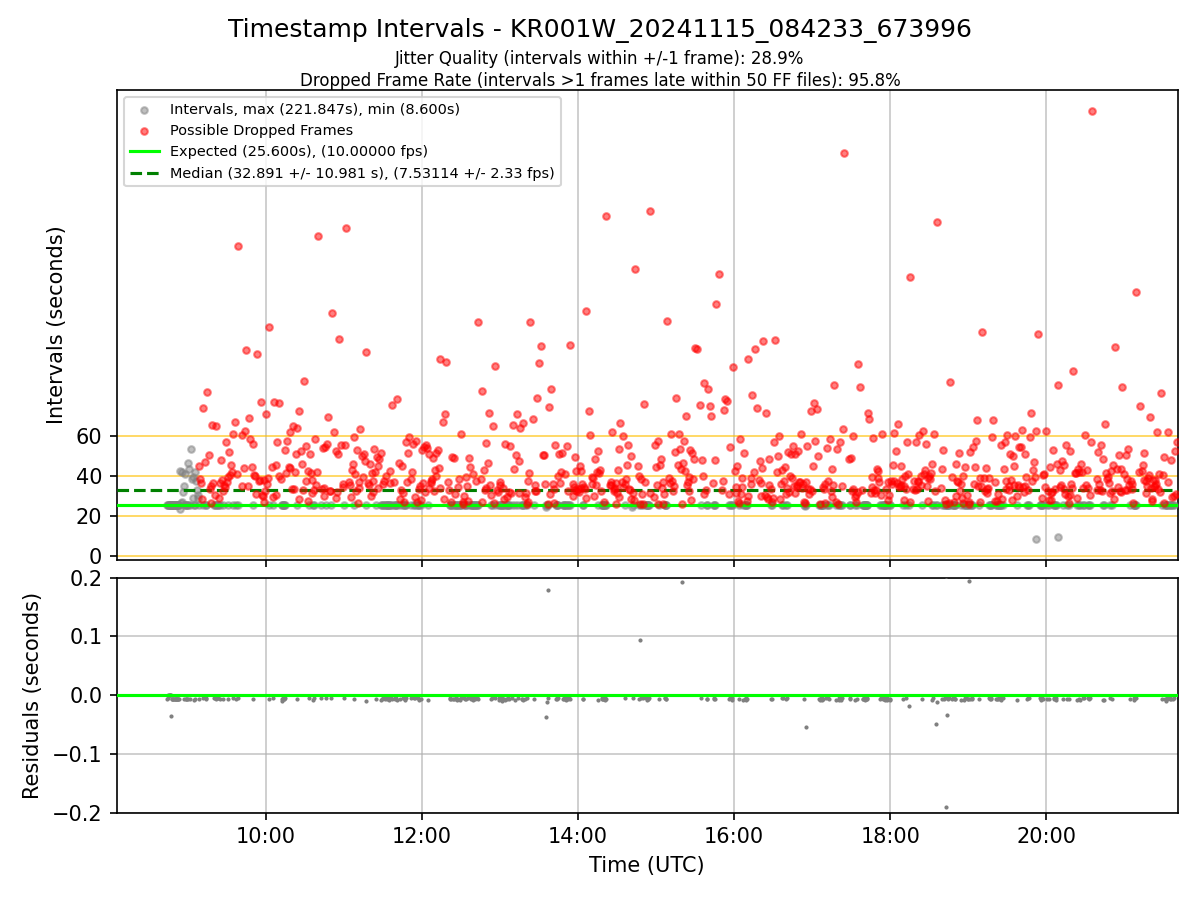Click the '0.0' tick on the residuals axis

(x=87, y=695)
